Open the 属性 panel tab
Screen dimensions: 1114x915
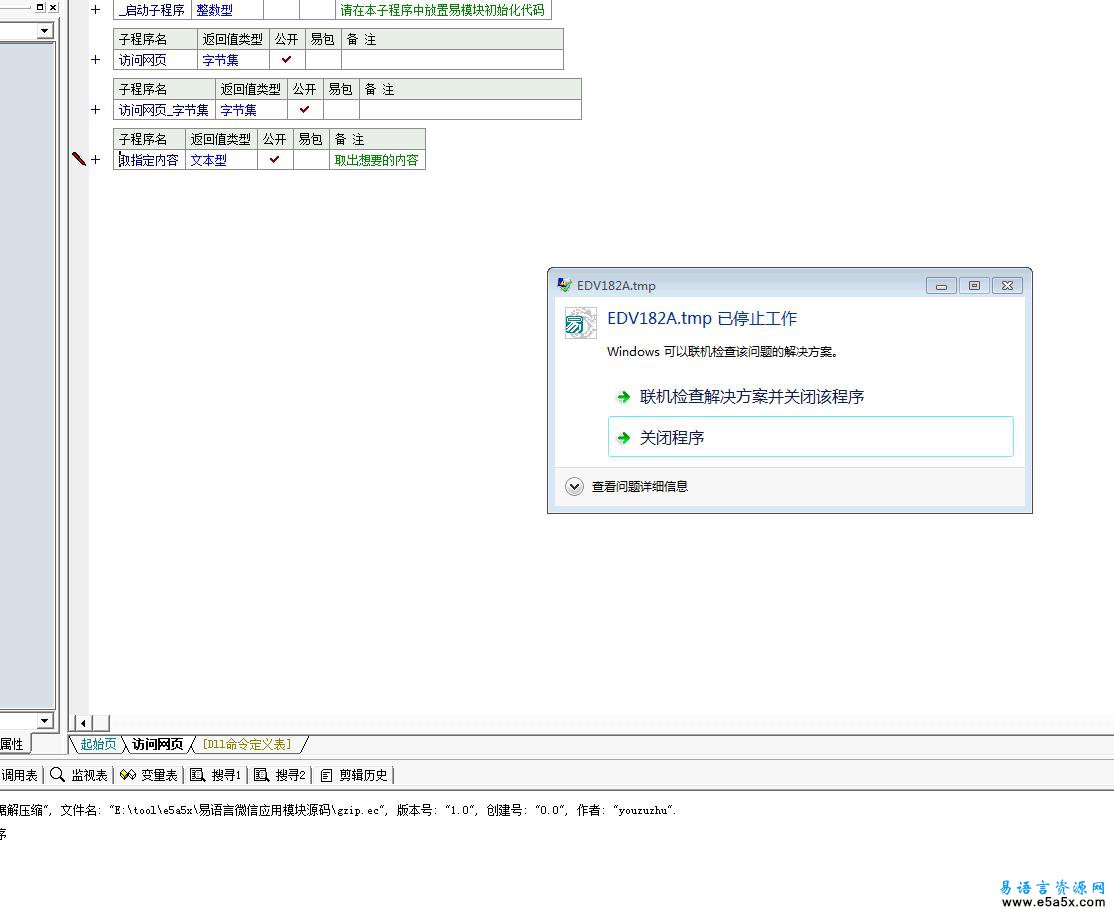click(12, 744)
